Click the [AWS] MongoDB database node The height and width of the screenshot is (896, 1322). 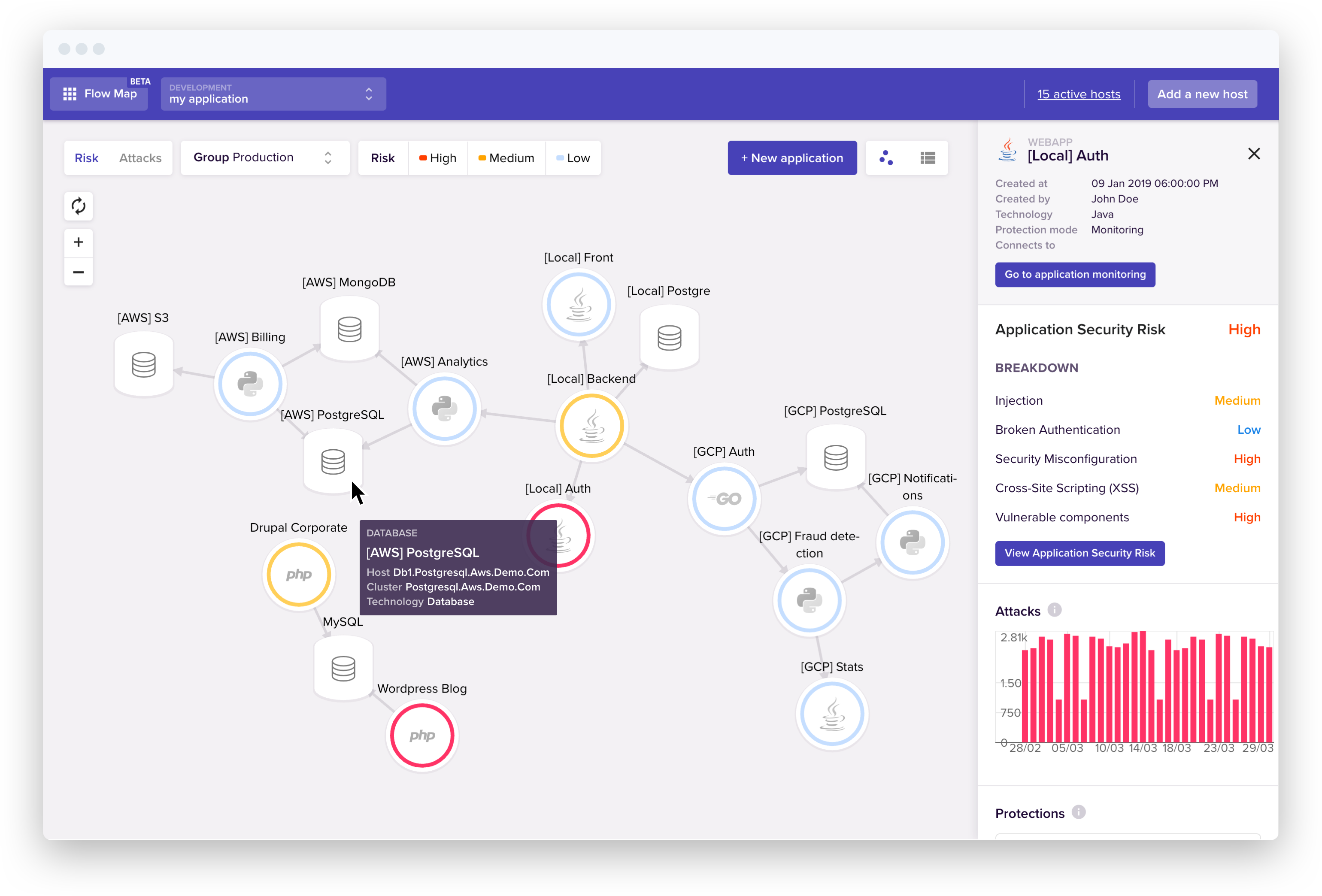(x=349, y=329)
